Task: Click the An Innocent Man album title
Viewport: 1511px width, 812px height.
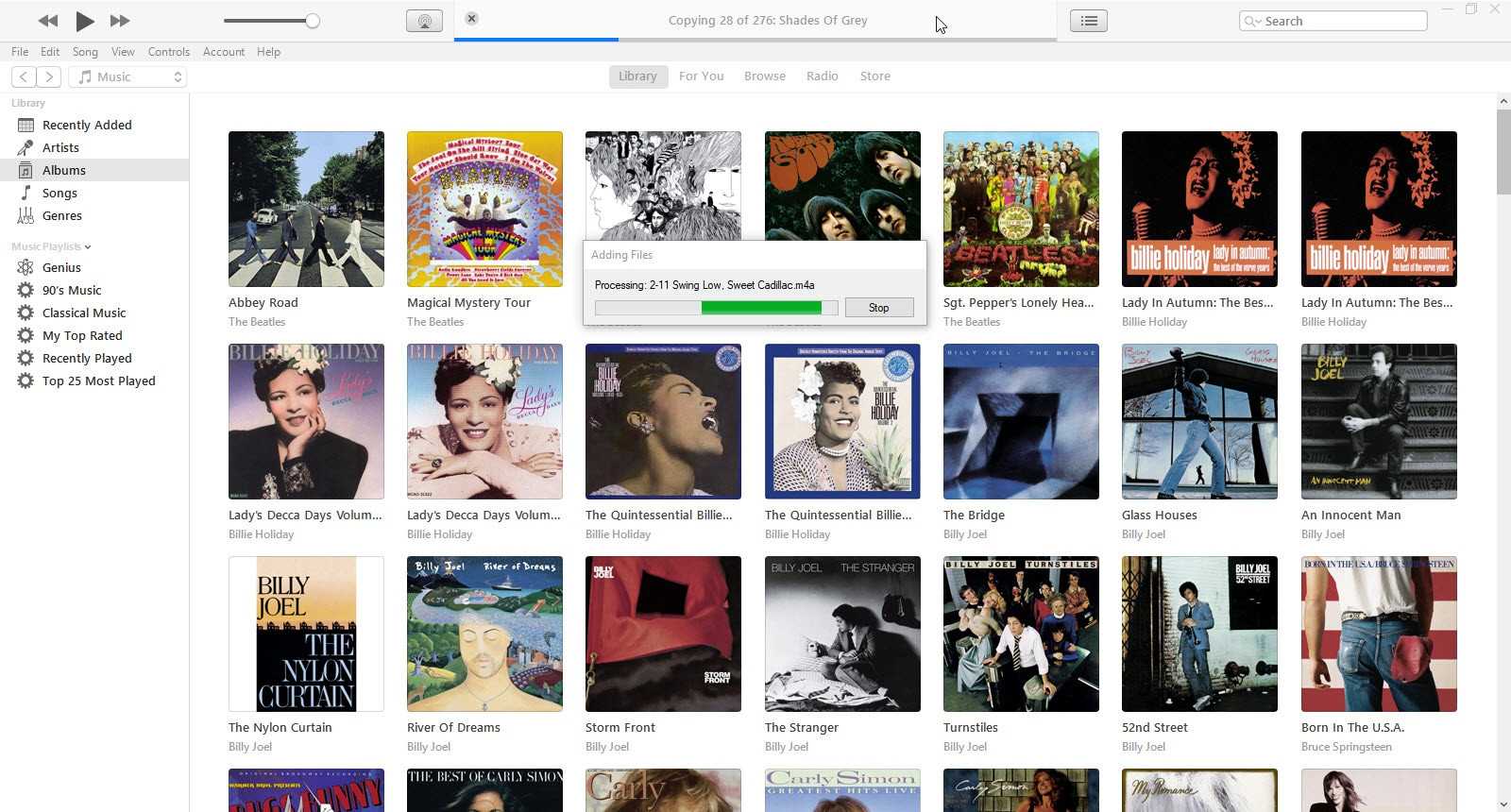Action: (1350, 516)
